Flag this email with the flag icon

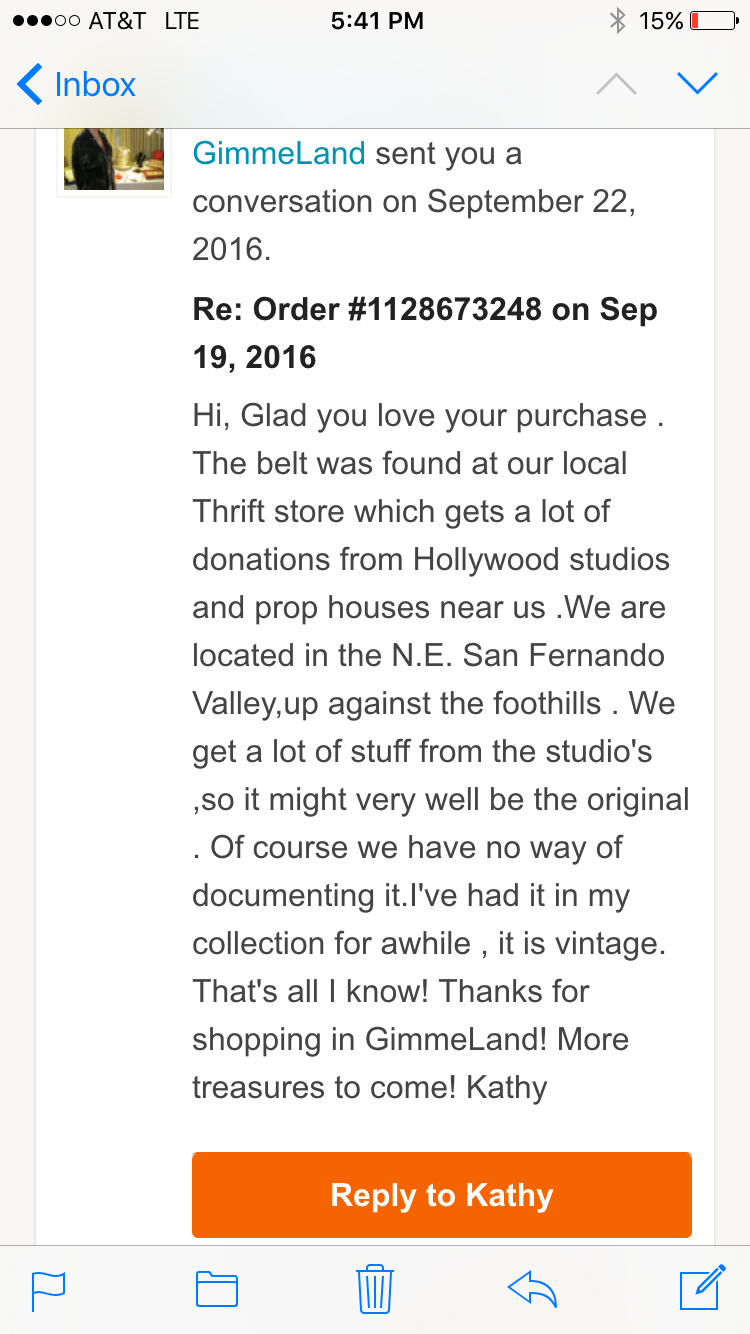[48, 1289]
